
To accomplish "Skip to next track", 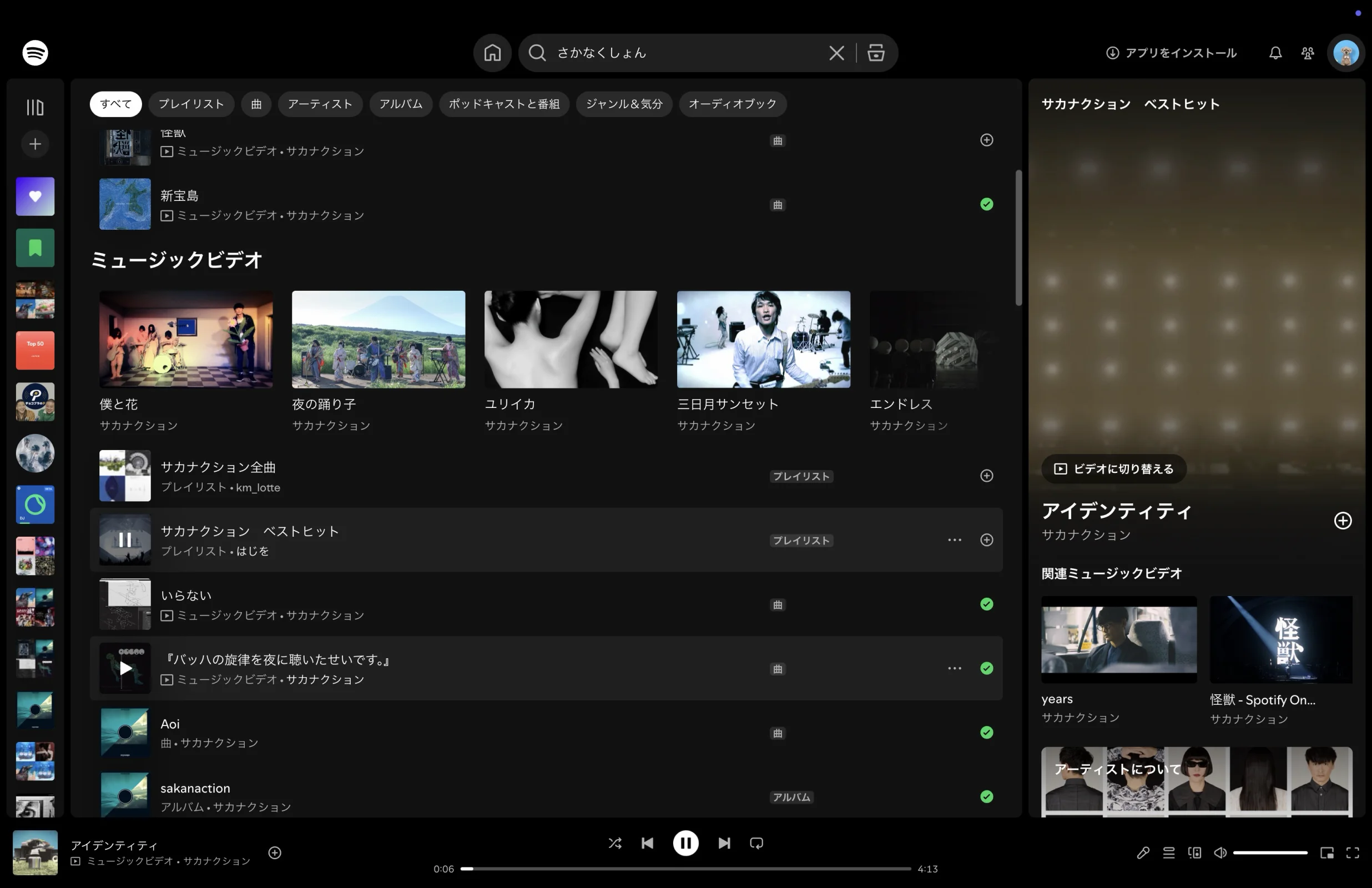I will (724, 843).
